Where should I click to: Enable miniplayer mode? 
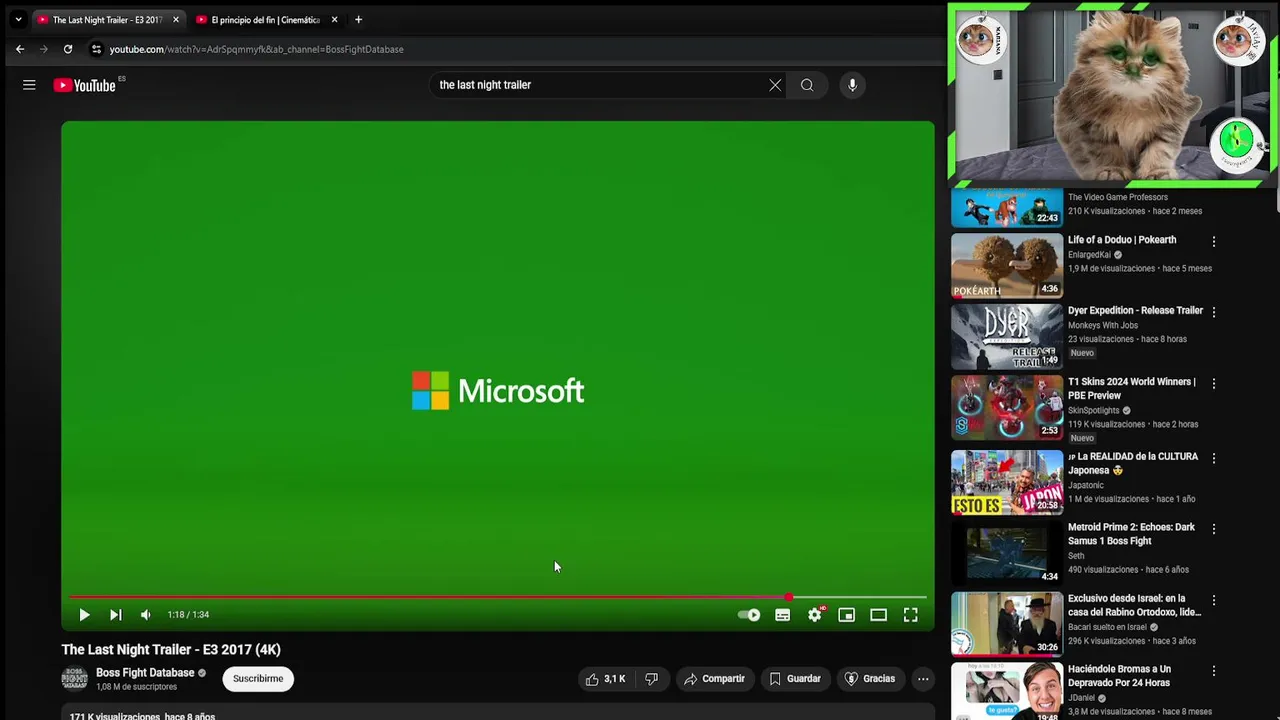[847, 615]
